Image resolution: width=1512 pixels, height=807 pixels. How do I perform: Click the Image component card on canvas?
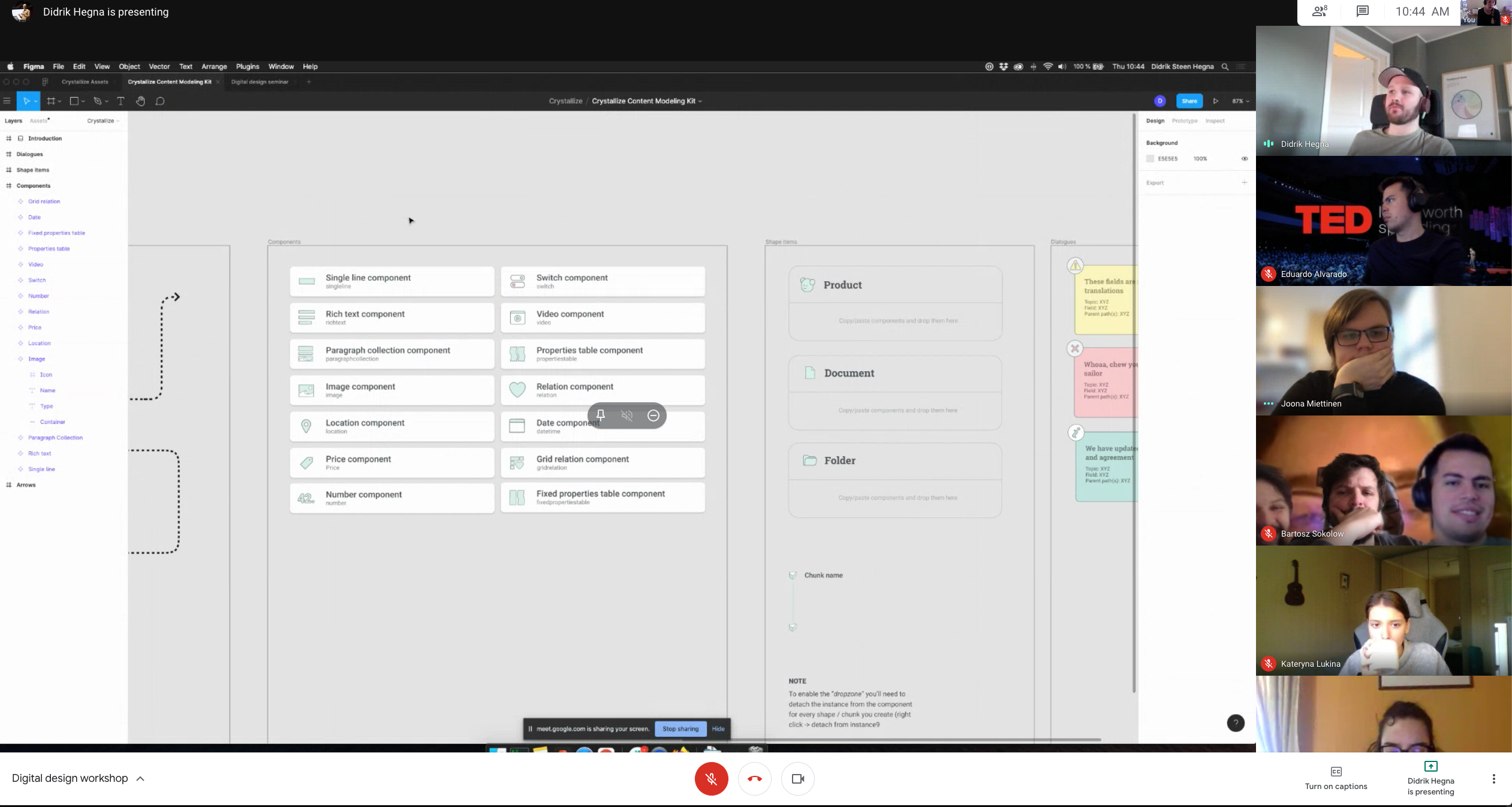[x=391, y=389]
